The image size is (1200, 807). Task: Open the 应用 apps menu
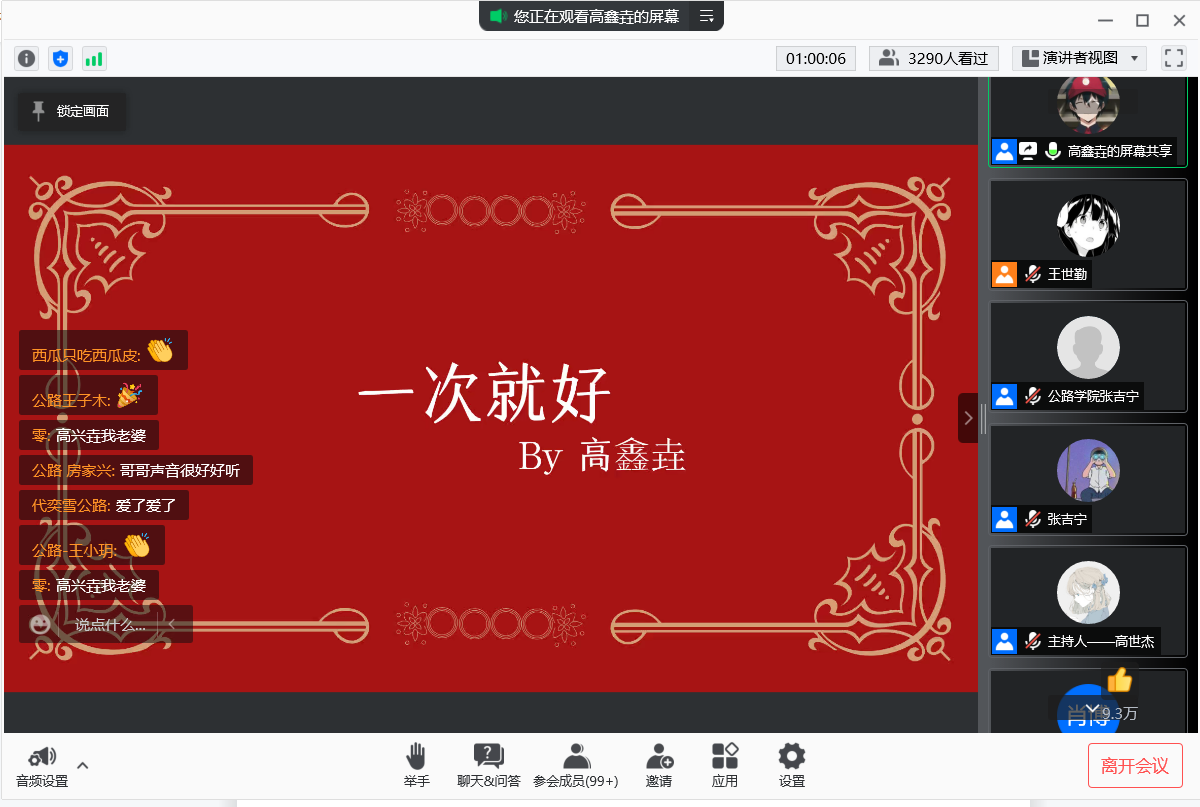725,765
